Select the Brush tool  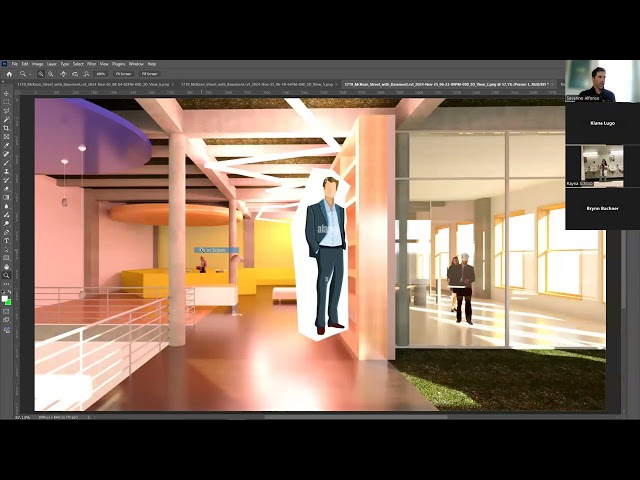click(x=7, y=163)
